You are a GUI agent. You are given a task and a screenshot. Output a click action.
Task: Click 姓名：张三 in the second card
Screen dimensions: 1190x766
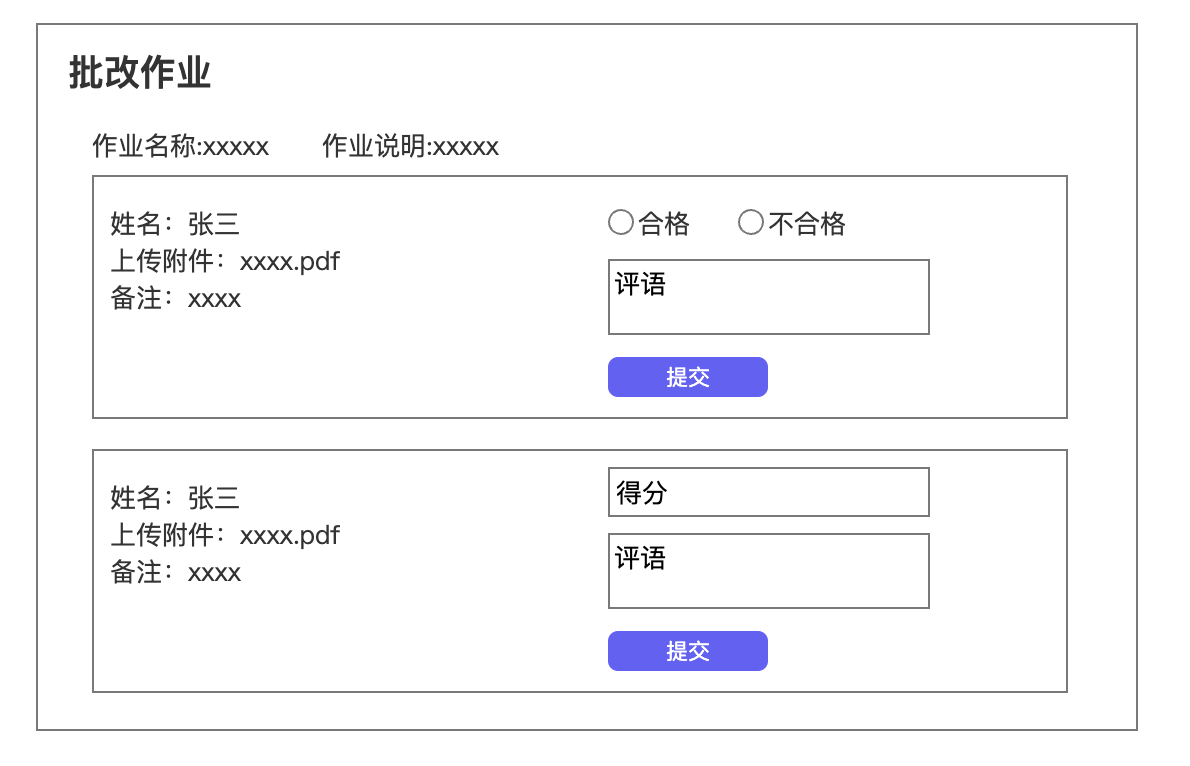click(175, 498)
